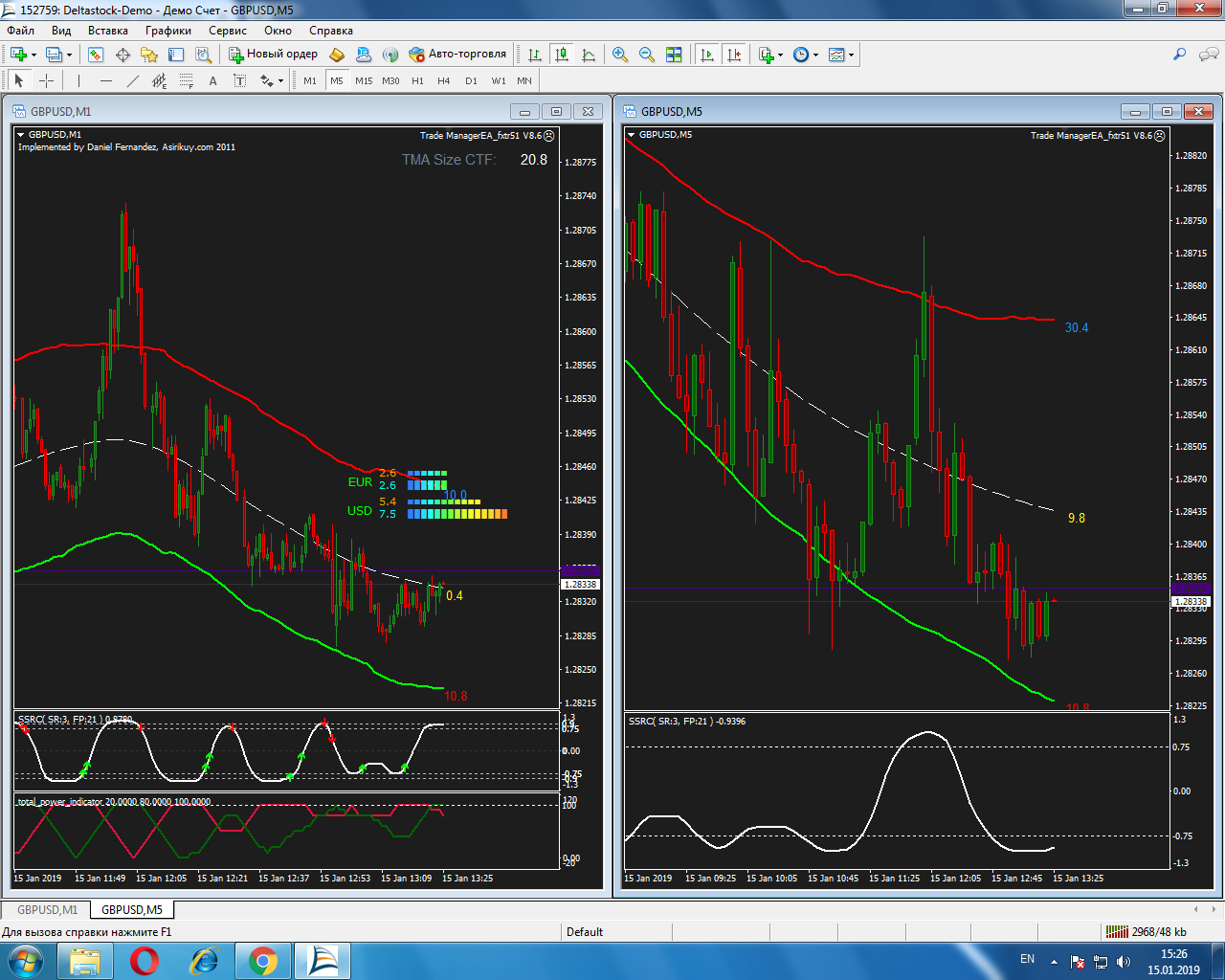Switch chart to candlestick mode

point(562,55)
